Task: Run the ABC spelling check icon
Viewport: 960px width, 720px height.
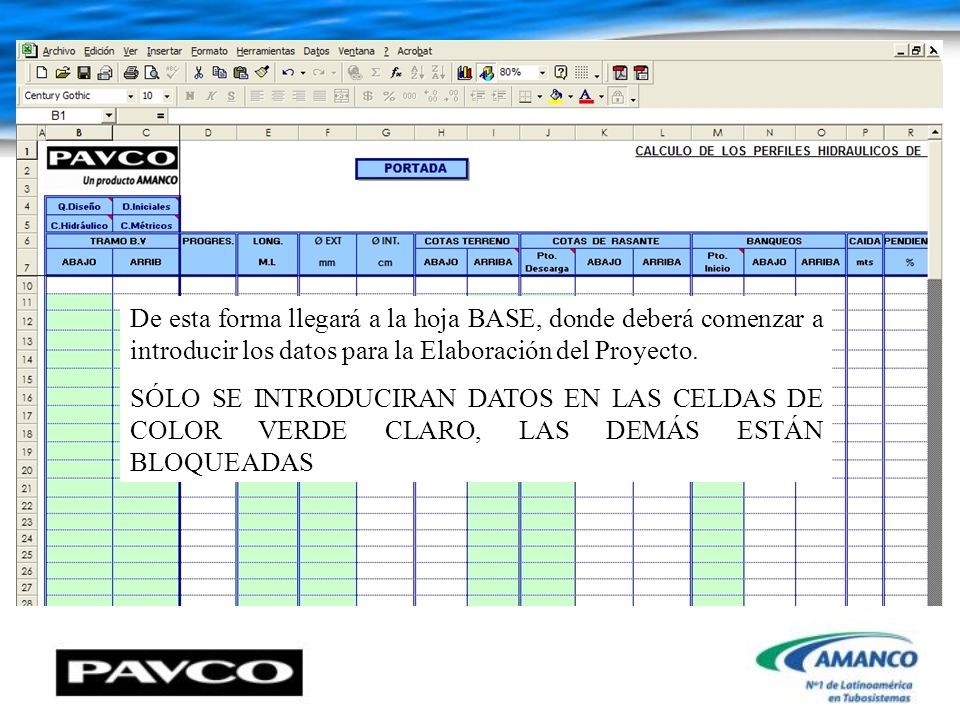Action: pos(172,73)
